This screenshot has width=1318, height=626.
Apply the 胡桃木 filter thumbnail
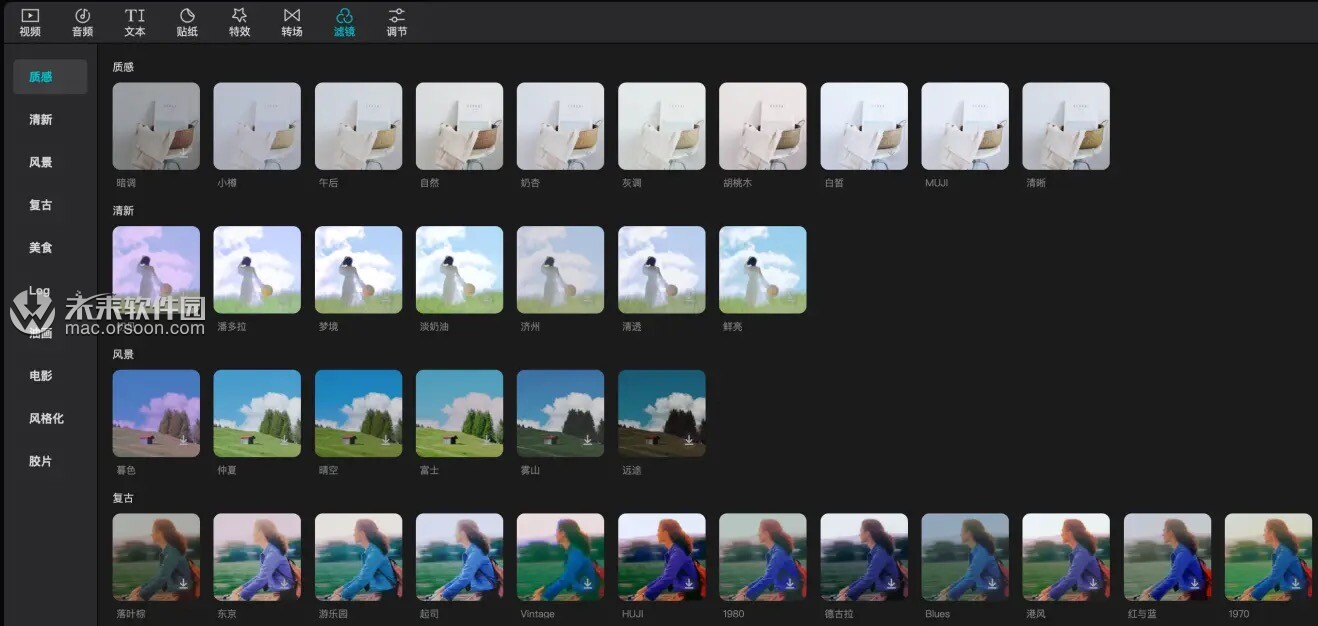[x=763, y=126]
